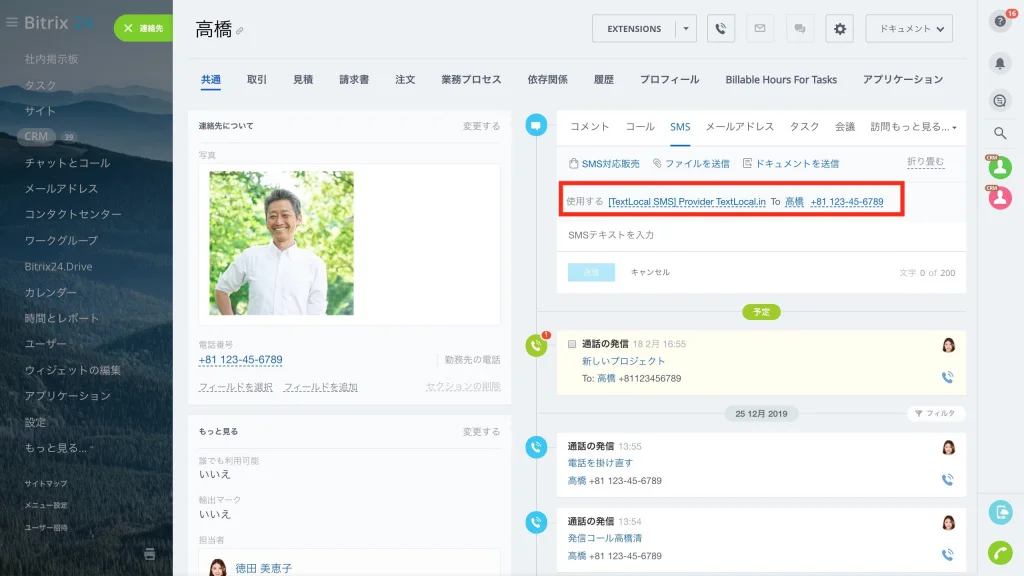Click SMS対応販売 link

(x=605, y=163)
